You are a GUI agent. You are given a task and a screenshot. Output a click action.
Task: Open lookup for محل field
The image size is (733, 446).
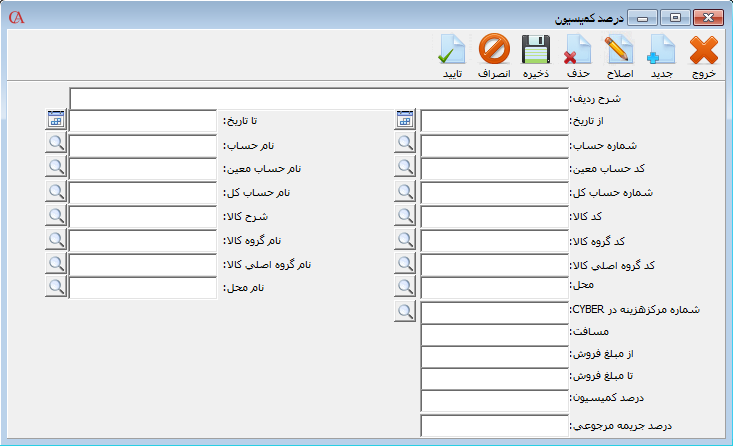[405, 287]
